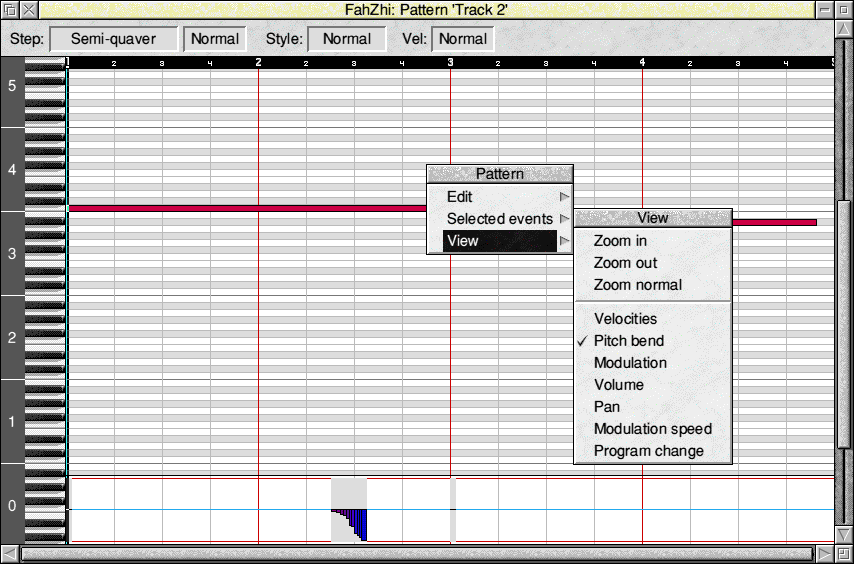Choose Zoom in from View menu

(x=620, y=241)
